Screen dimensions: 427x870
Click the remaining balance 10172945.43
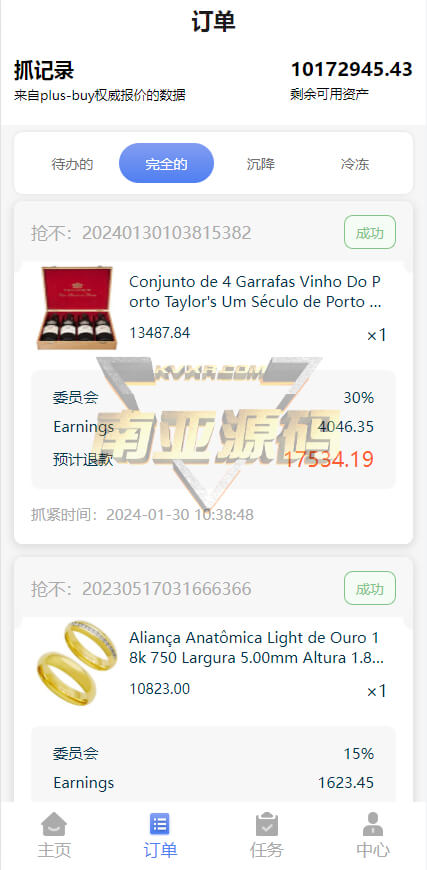(352, 69)
